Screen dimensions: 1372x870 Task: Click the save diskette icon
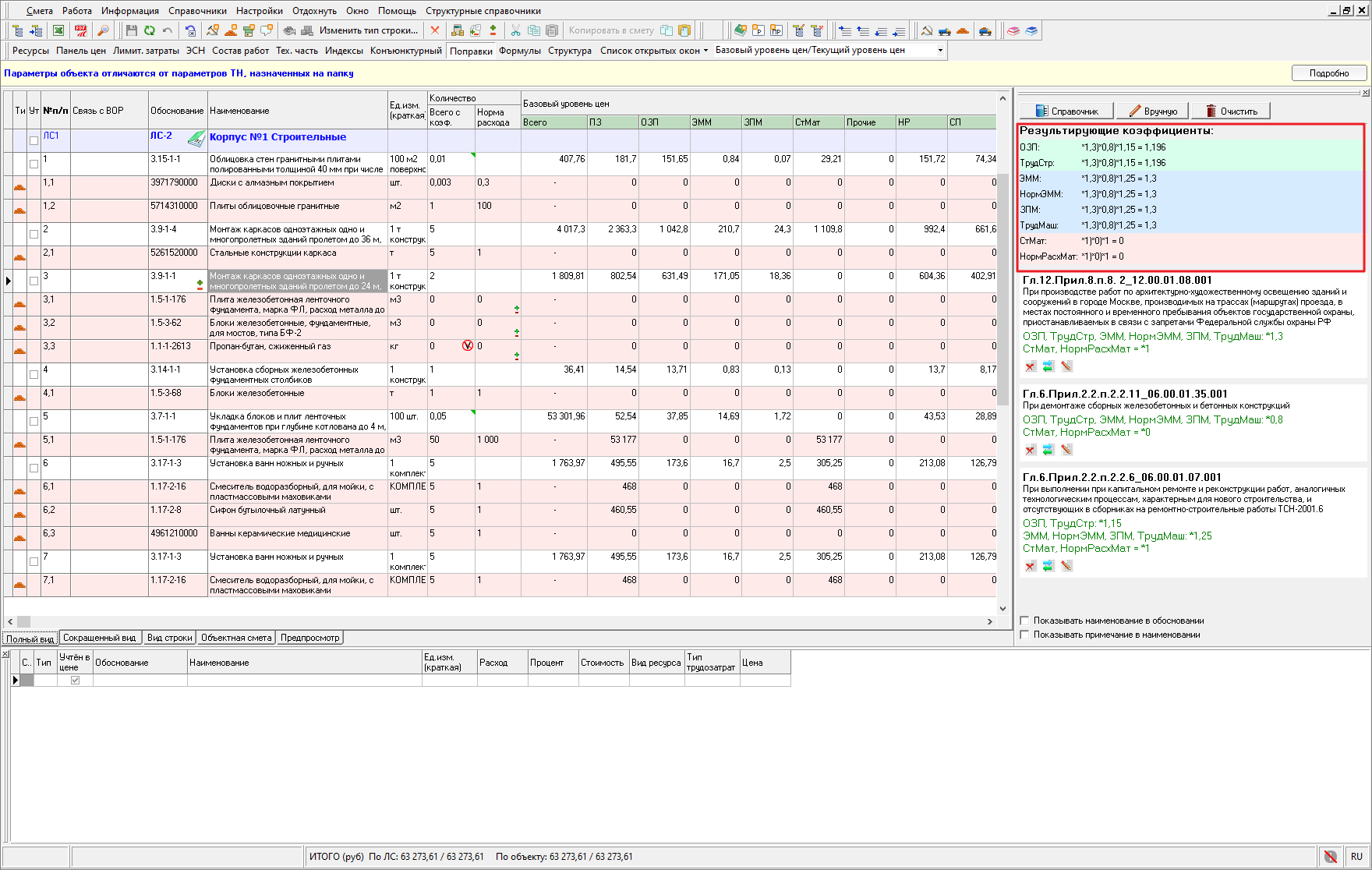[131, 30]
